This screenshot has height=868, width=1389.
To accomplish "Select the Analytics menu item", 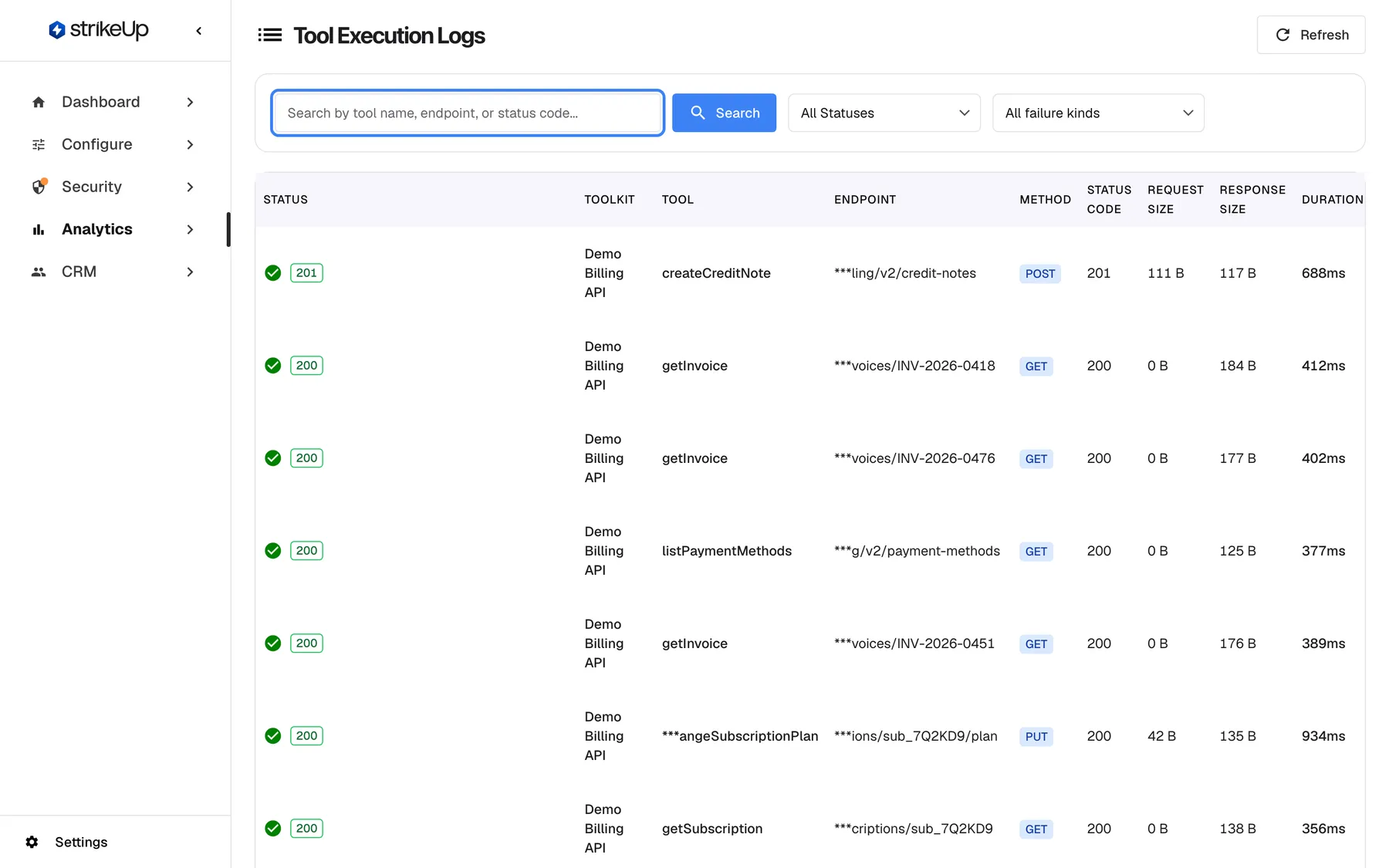I will tap(113, 229).
